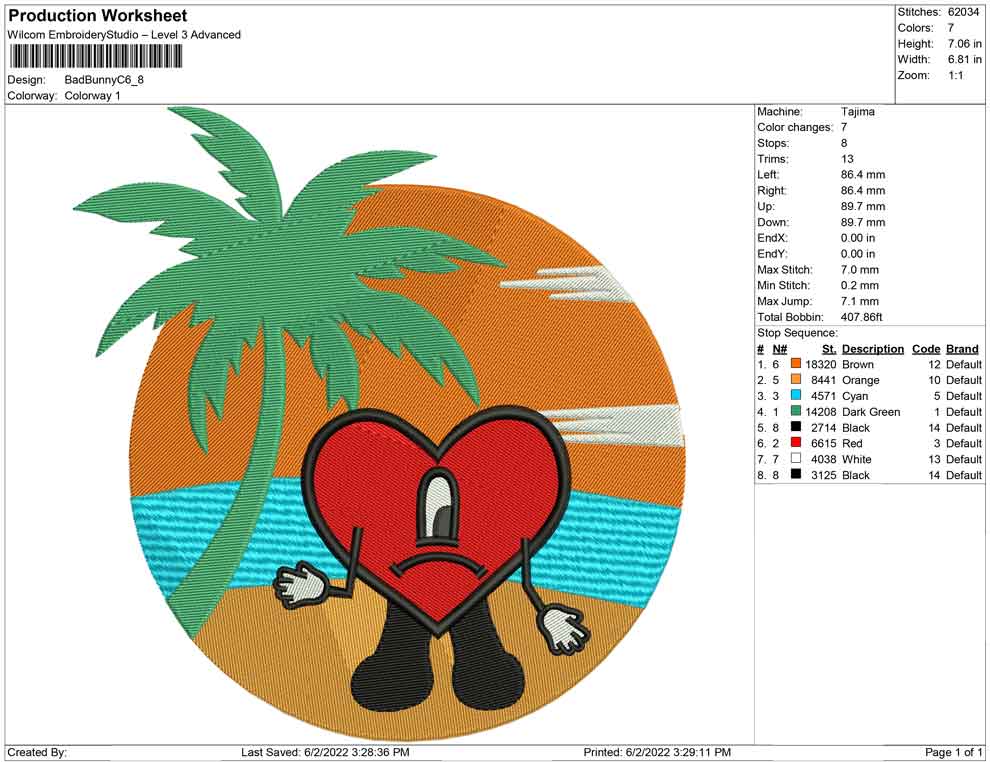The height and width of the screenshot is (762, 990).
Task: Click the 'Description' column header
Action: (x=873, y=349)
